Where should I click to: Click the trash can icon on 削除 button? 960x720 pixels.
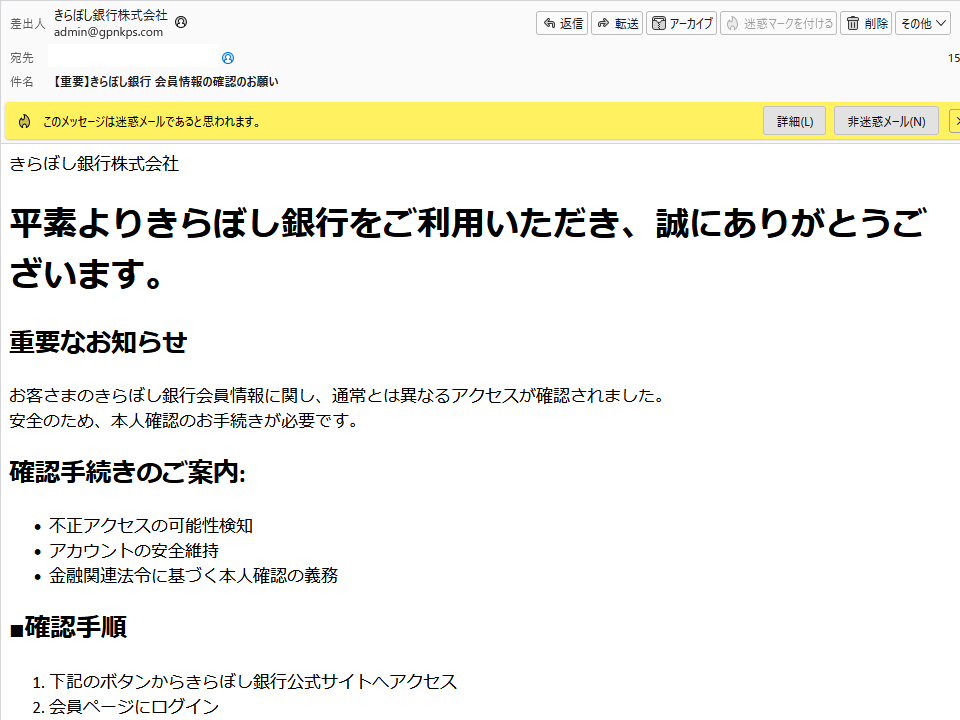click(854, 22)
